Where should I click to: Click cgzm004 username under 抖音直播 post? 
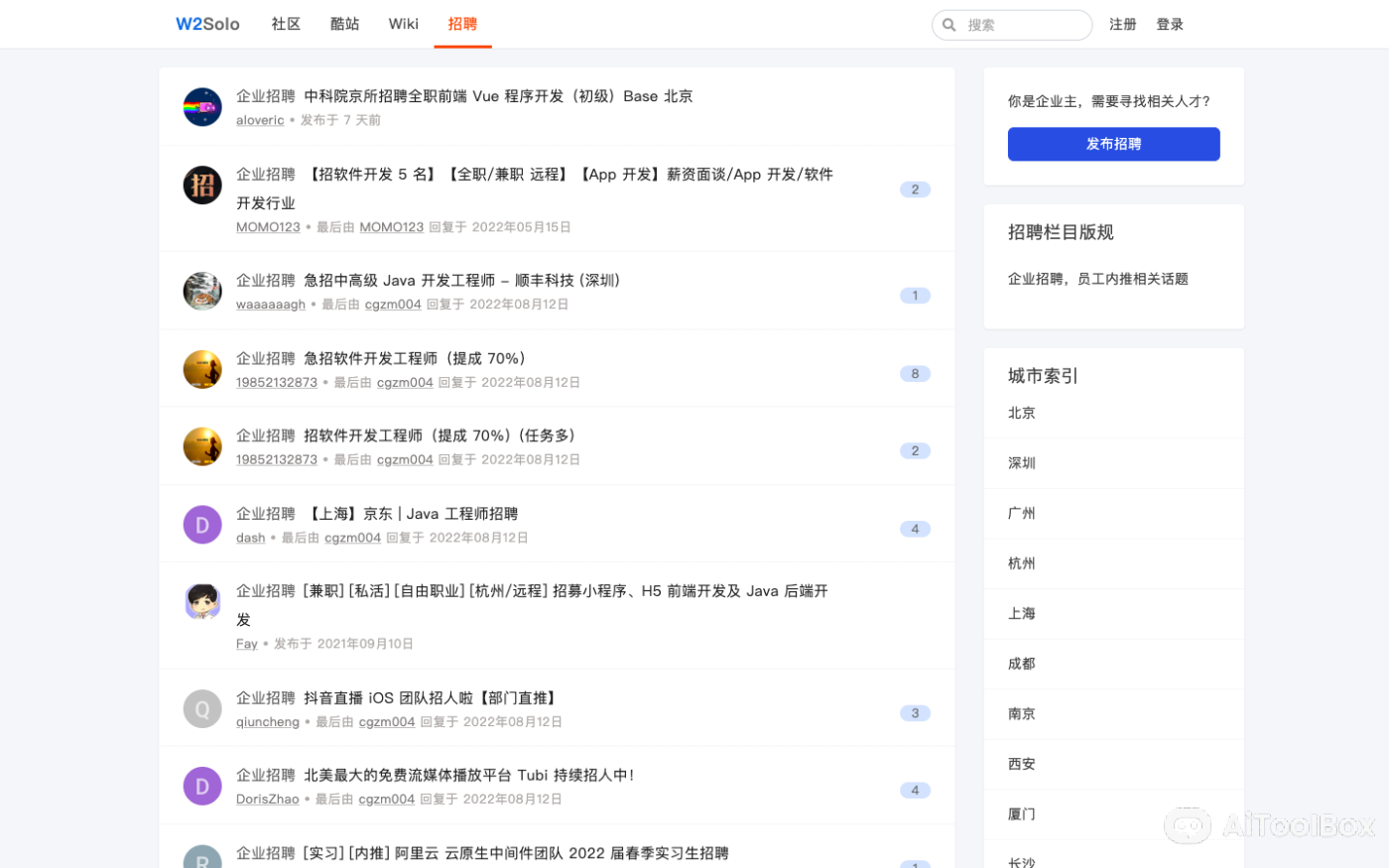point(387,721)
